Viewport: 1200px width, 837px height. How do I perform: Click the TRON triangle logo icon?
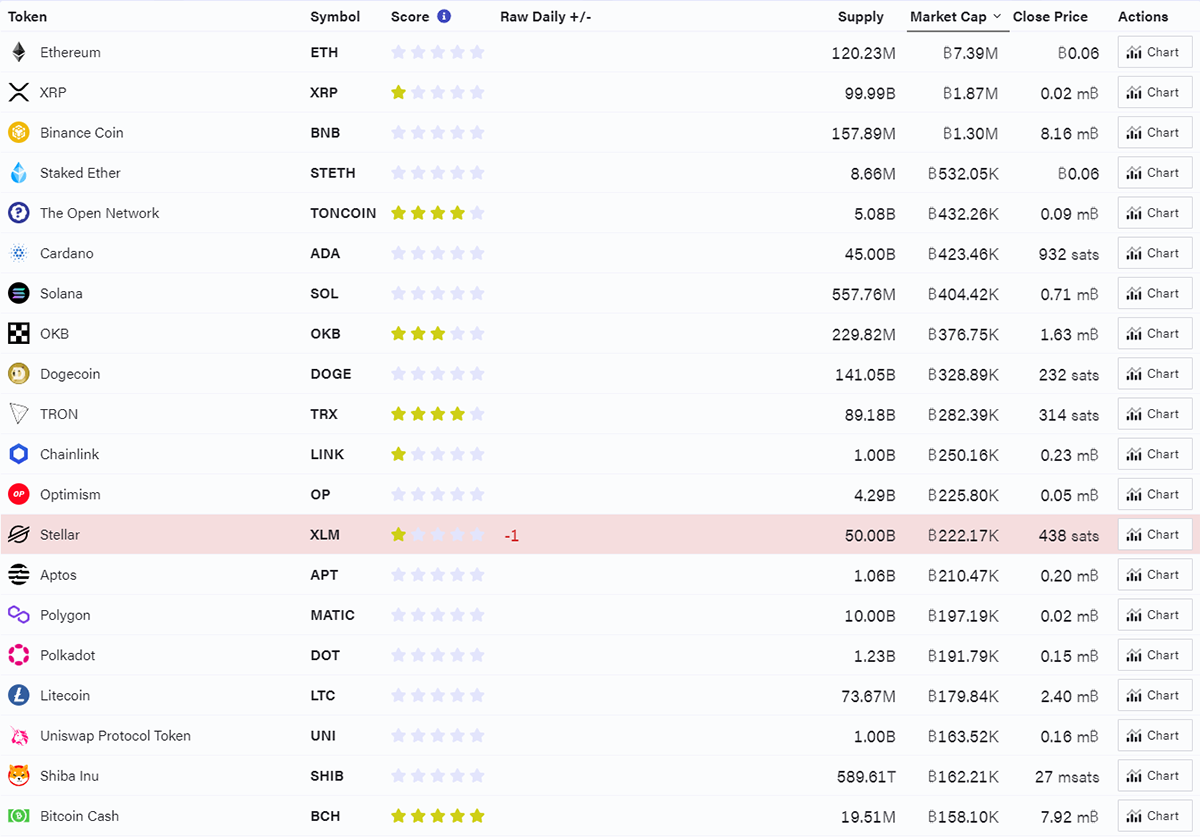point(18,414)
